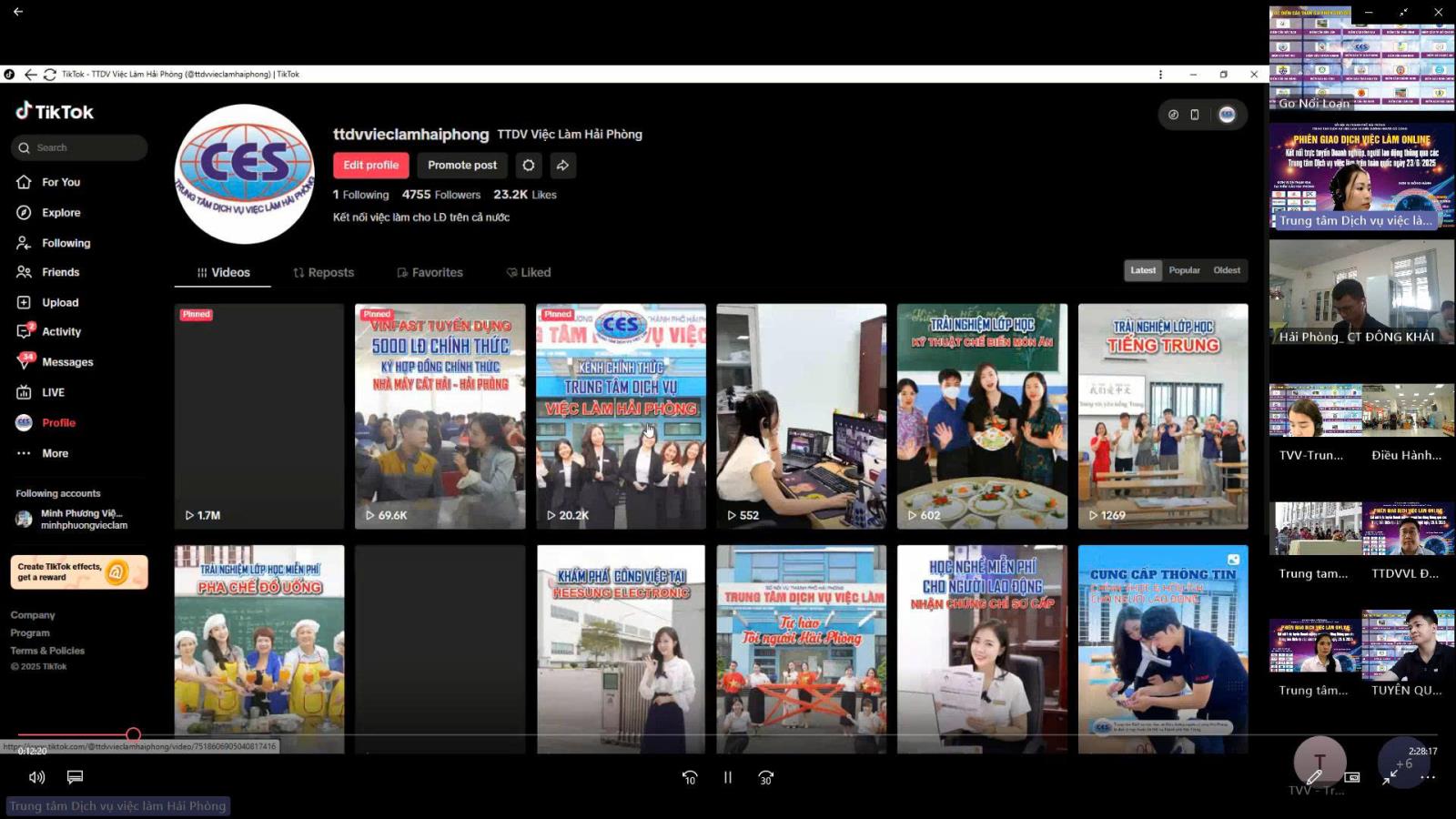Viewport: 1456px width, 819px height.
Task: Click the pencil annotate icon in the player
Action: point(1314,777)
